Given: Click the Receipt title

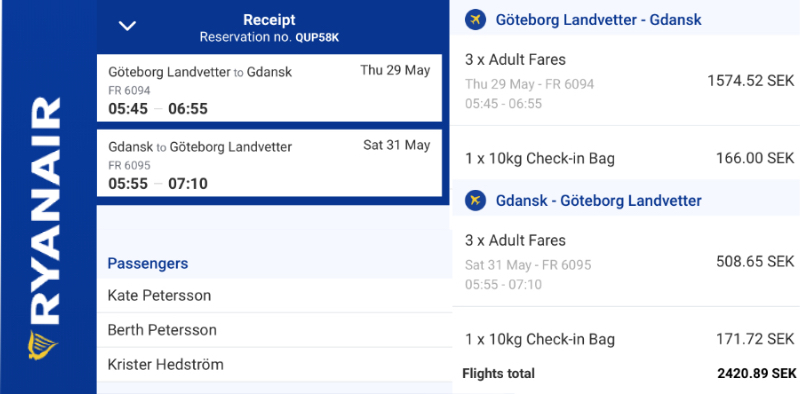Looking at the screenshot, I should pyautogui.click(x=269, y=20).
